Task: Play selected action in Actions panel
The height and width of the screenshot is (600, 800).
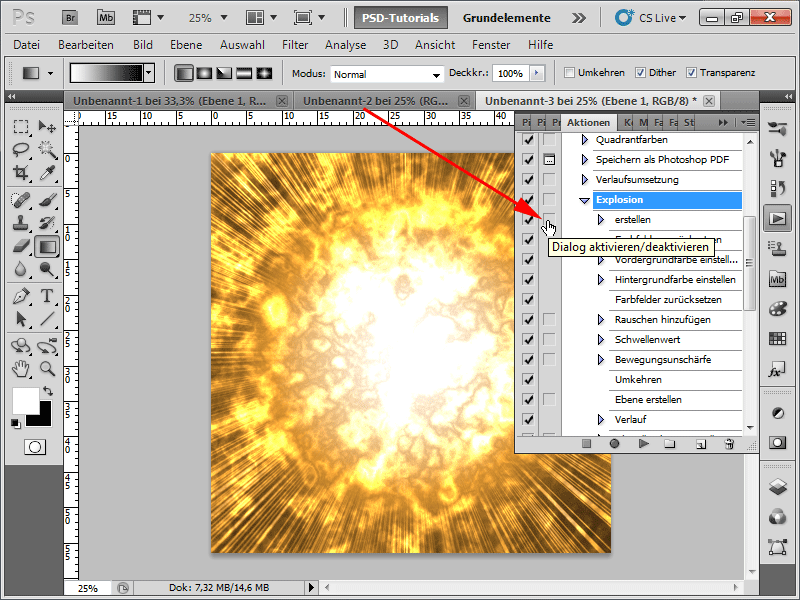Action: coord(643,444)
